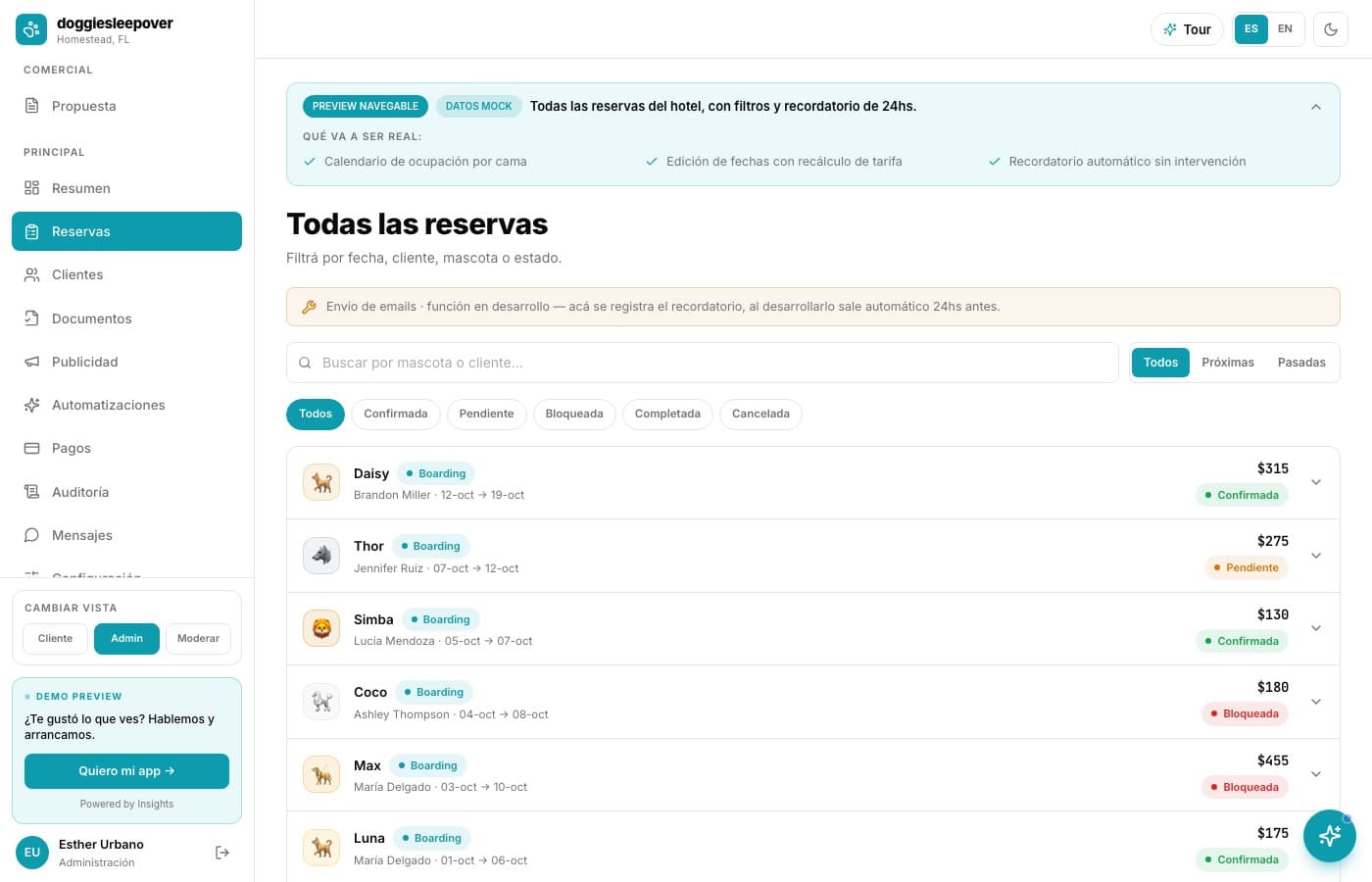
Task: Focus the search by mascota o cliente field
Action: [702, 363]
